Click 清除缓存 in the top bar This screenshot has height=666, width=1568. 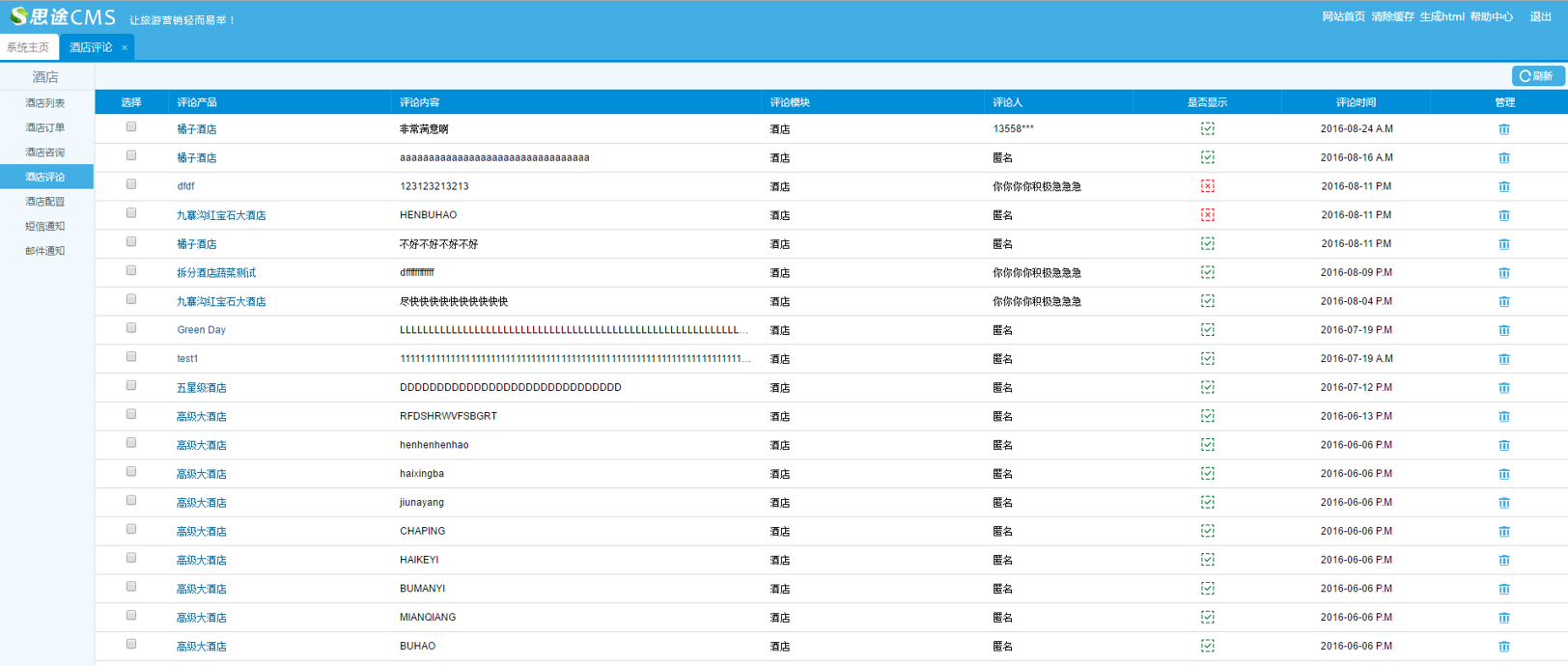1391,16
